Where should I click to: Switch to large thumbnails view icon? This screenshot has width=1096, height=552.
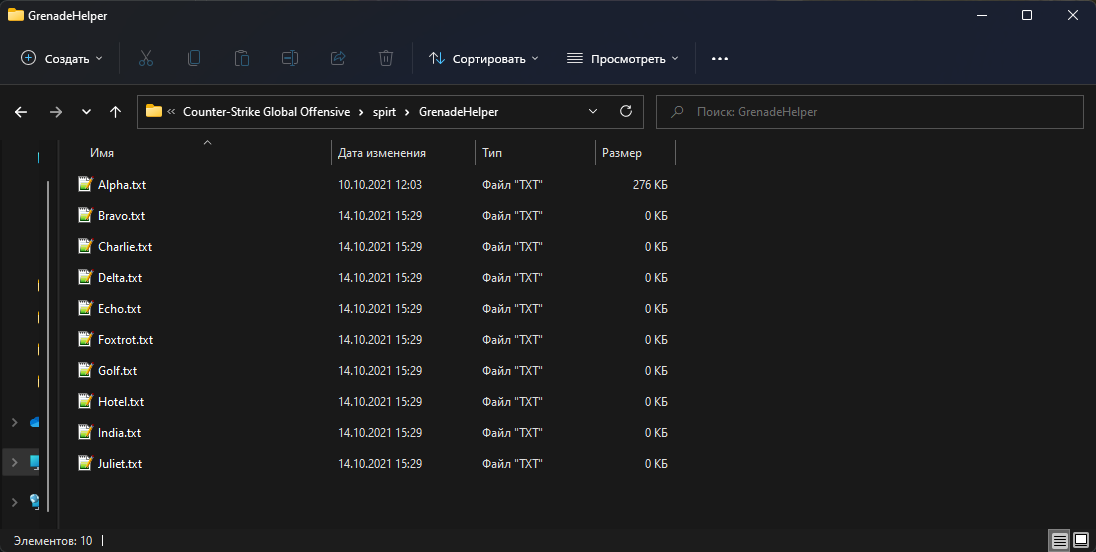[x=1081, y=541]
